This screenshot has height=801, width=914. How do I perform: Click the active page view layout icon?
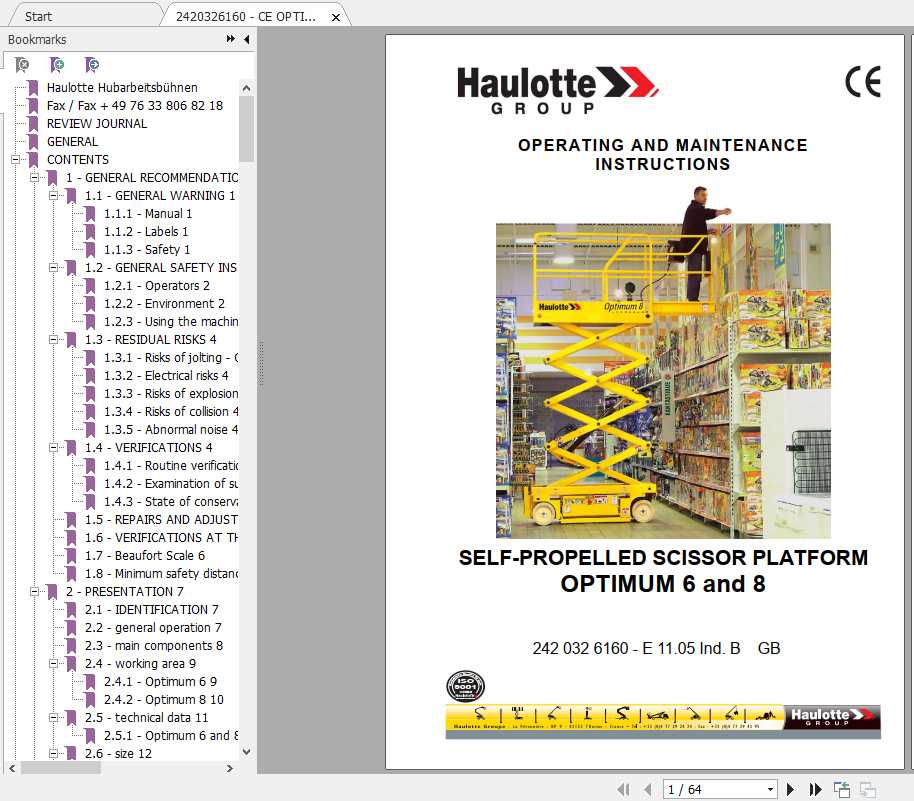click(x=842, y=789)
